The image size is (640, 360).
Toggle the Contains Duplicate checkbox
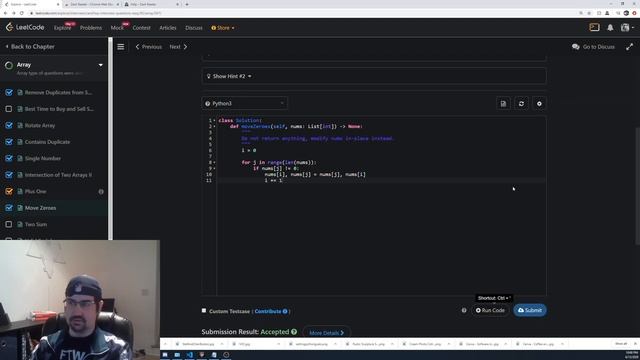tap(9, 142)
